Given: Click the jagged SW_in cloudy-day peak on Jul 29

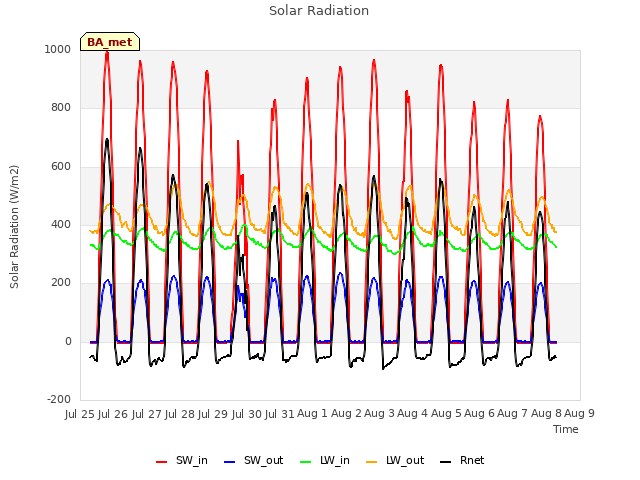Looking at the screenshot, I should coord(238,142).
